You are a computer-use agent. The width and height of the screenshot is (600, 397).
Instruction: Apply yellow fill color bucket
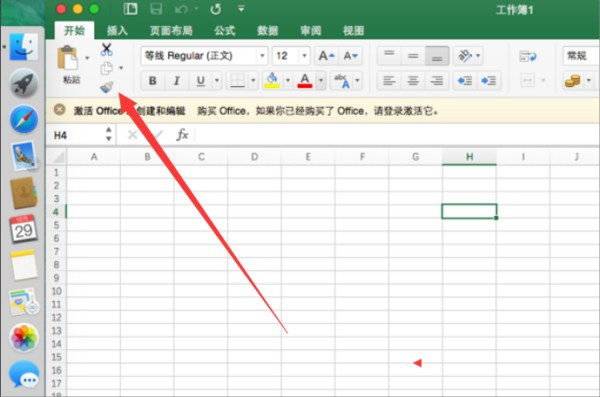click(x=272, y=80)
